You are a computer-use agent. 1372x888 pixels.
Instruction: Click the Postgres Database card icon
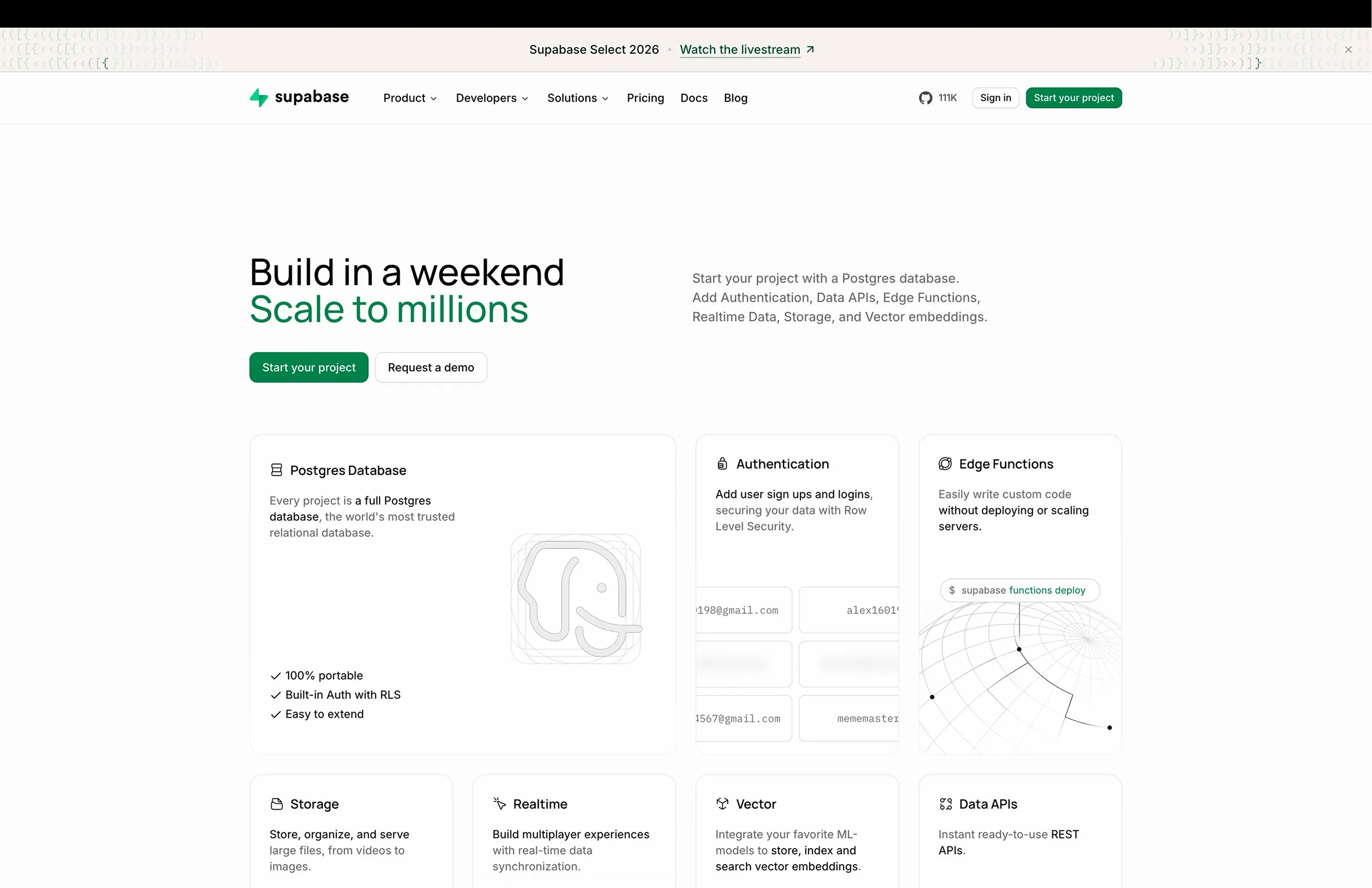pyautogui.click(x=277, y=470)
